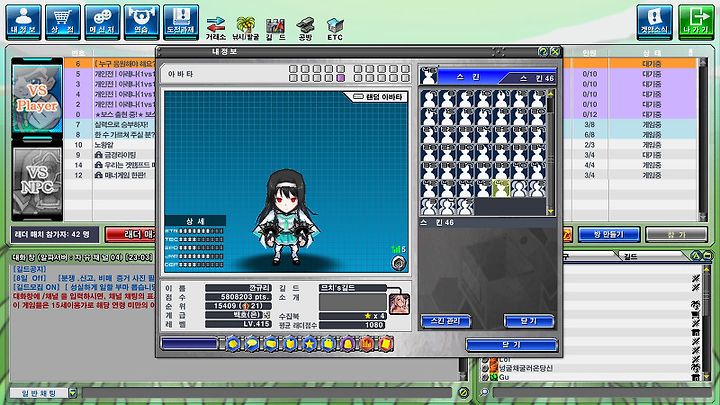The width and height of the screenshot is (720, 405).
Task: Click the round icon right of chat input
Action: [464, 393]
